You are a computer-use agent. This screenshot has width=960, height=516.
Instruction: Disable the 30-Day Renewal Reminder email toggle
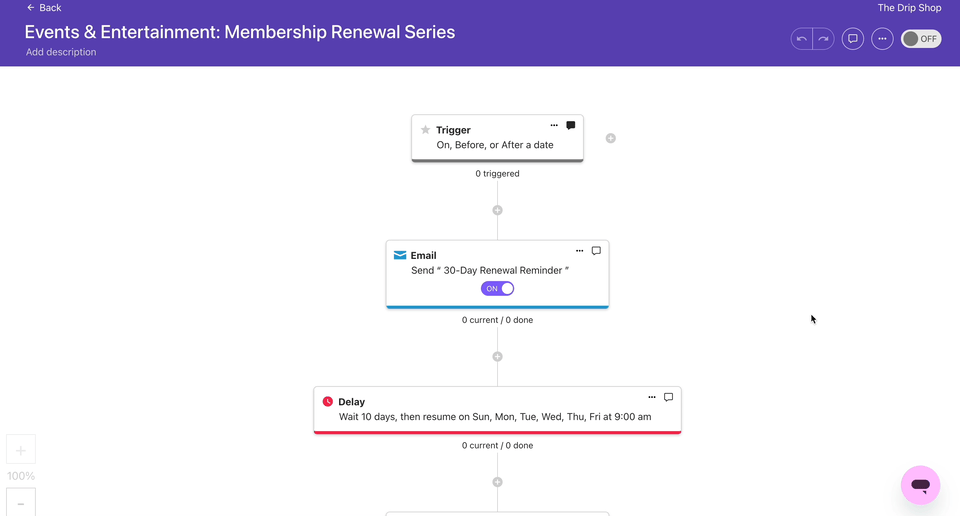[498, 288]
